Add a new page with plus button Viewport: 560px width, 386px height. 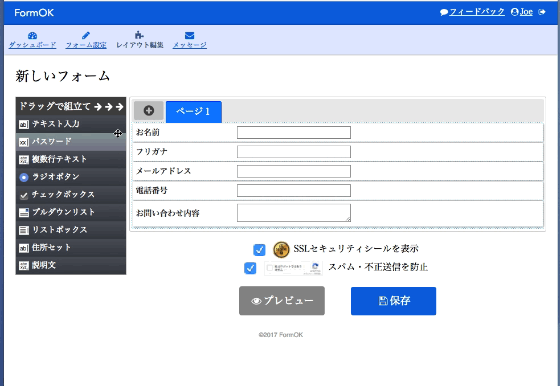point(149,111)
